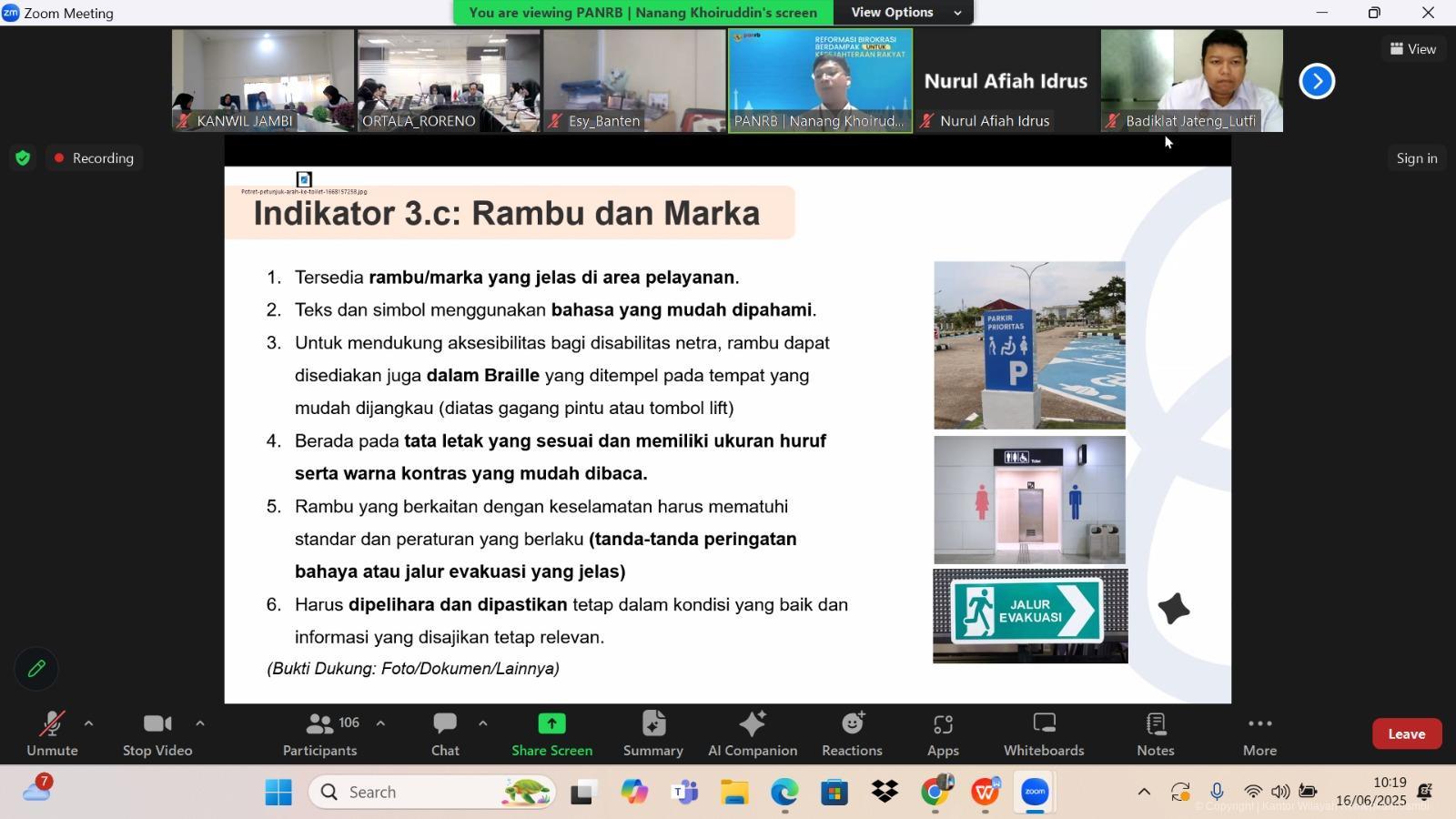
Task: Open Dropbox from taskbar
Action: pos(885,793)
